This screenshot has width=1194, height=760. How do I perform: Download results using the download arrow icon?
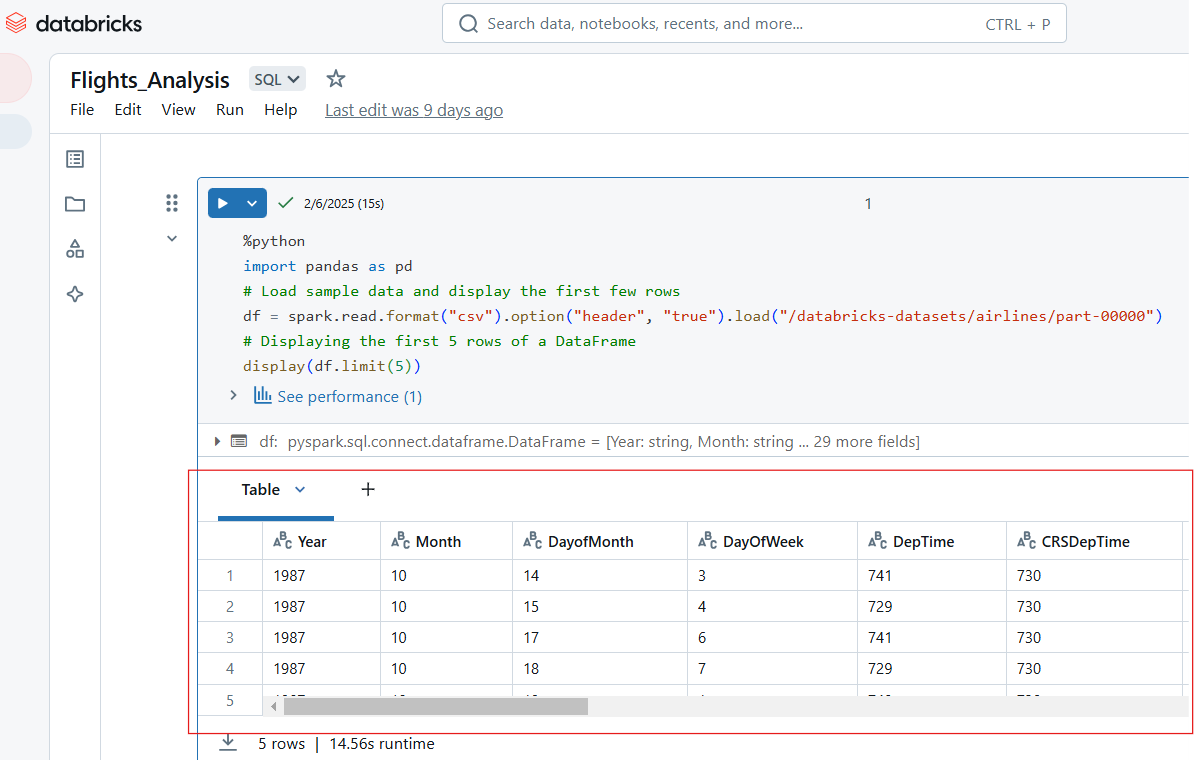coord(228,742)
